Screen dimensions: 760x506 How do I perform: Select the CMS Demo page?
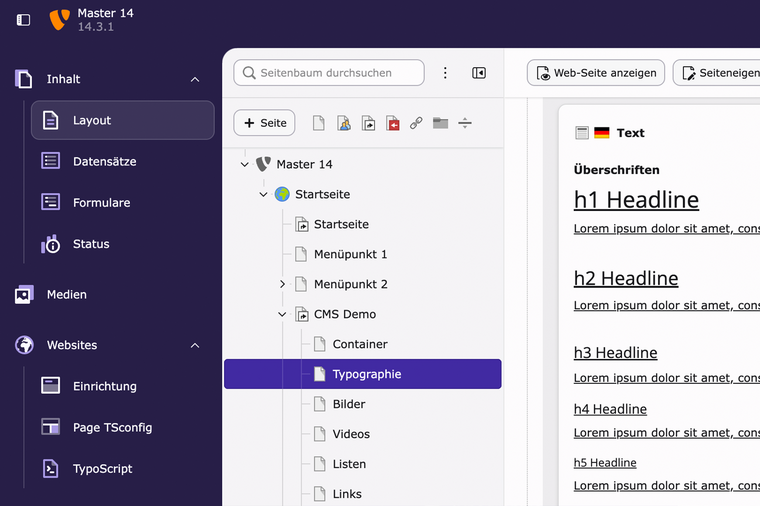345,314
